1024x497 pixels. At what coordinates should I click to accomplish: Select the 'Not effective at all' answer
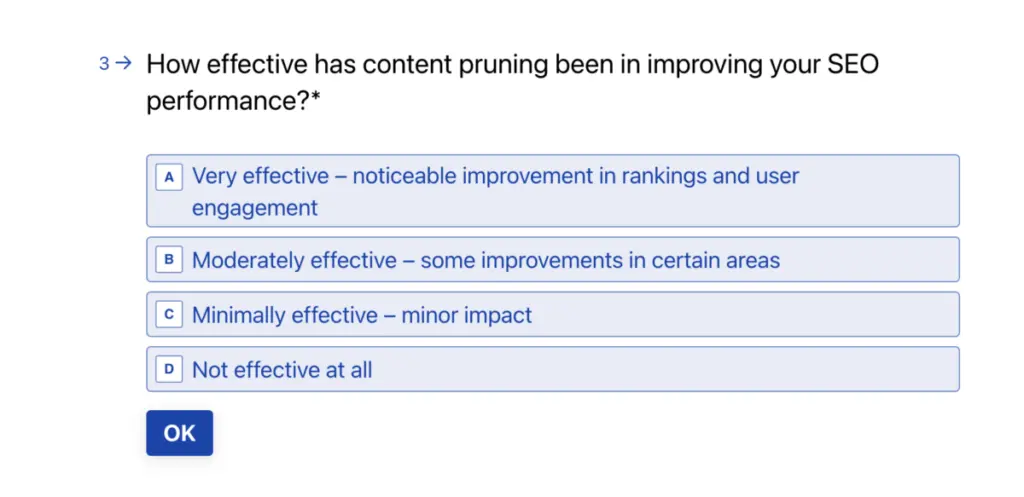tap(552, 370)
